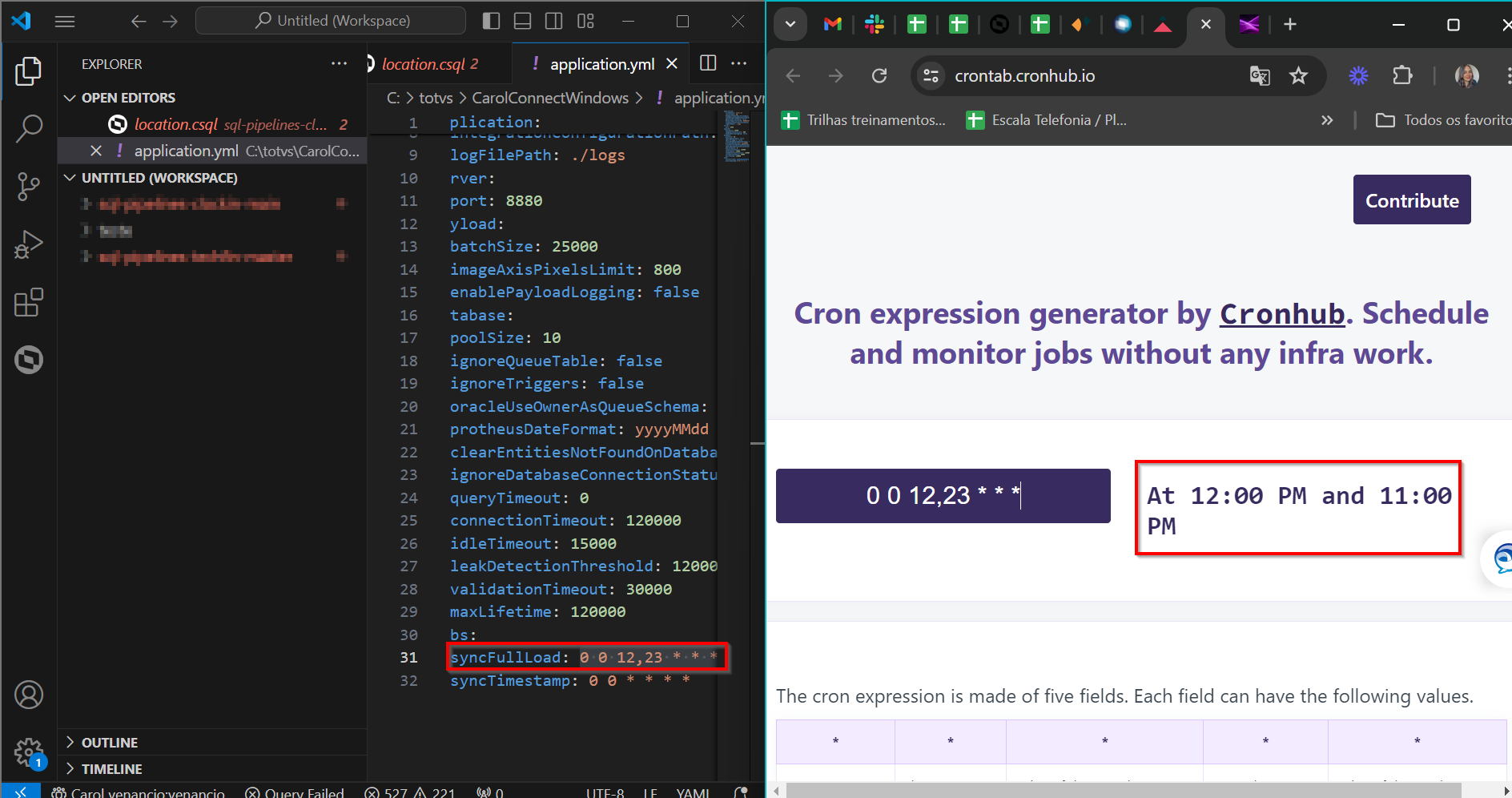Click the Contribute button

[1412, 200]
